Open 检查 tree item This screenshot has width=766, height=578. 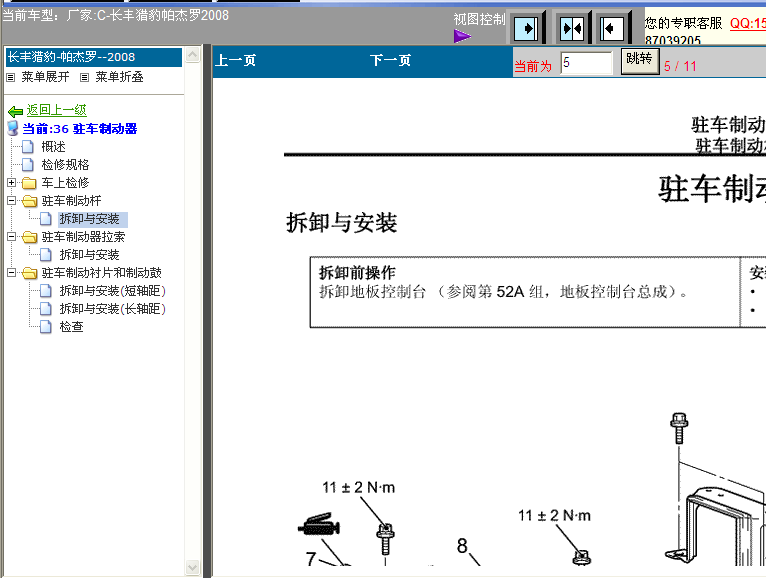71,326
